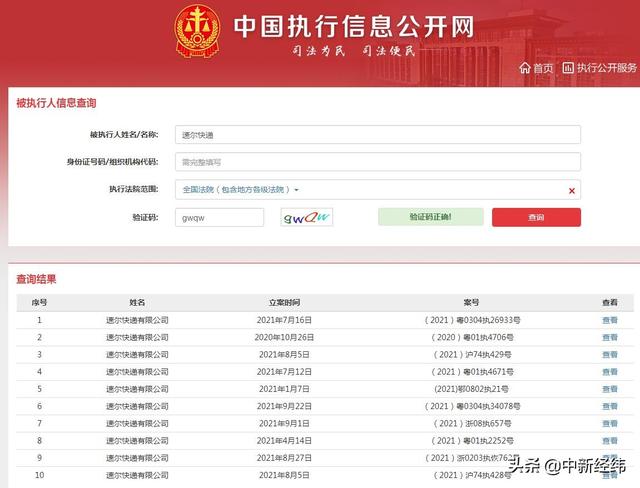Click case number （2021）粤0304执34078号

point(472,406)
